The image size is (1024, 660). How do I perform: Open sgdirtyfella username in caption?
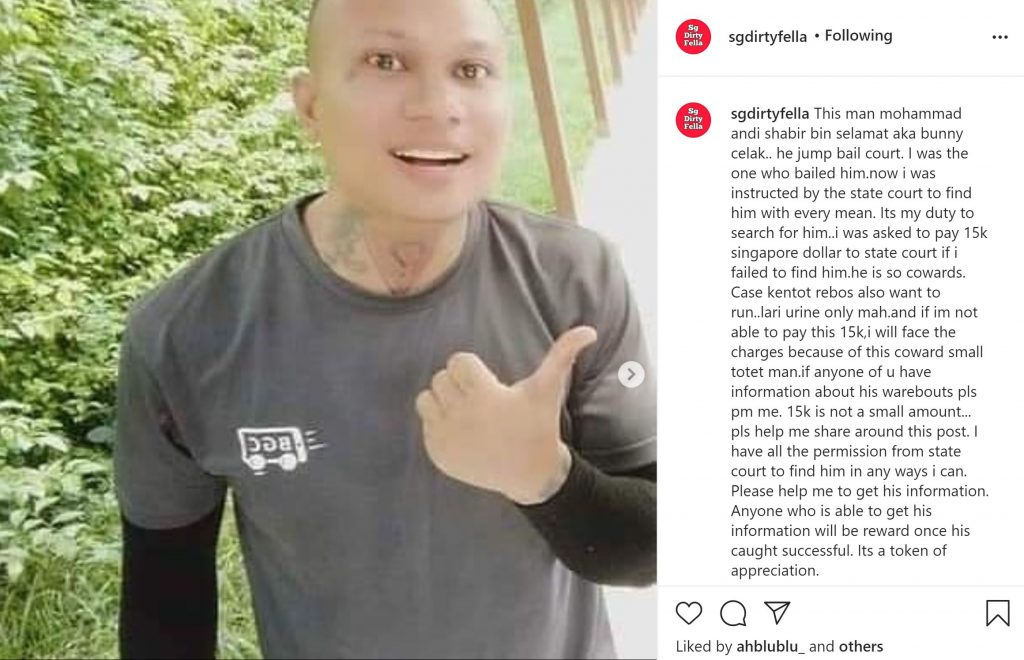769,114
